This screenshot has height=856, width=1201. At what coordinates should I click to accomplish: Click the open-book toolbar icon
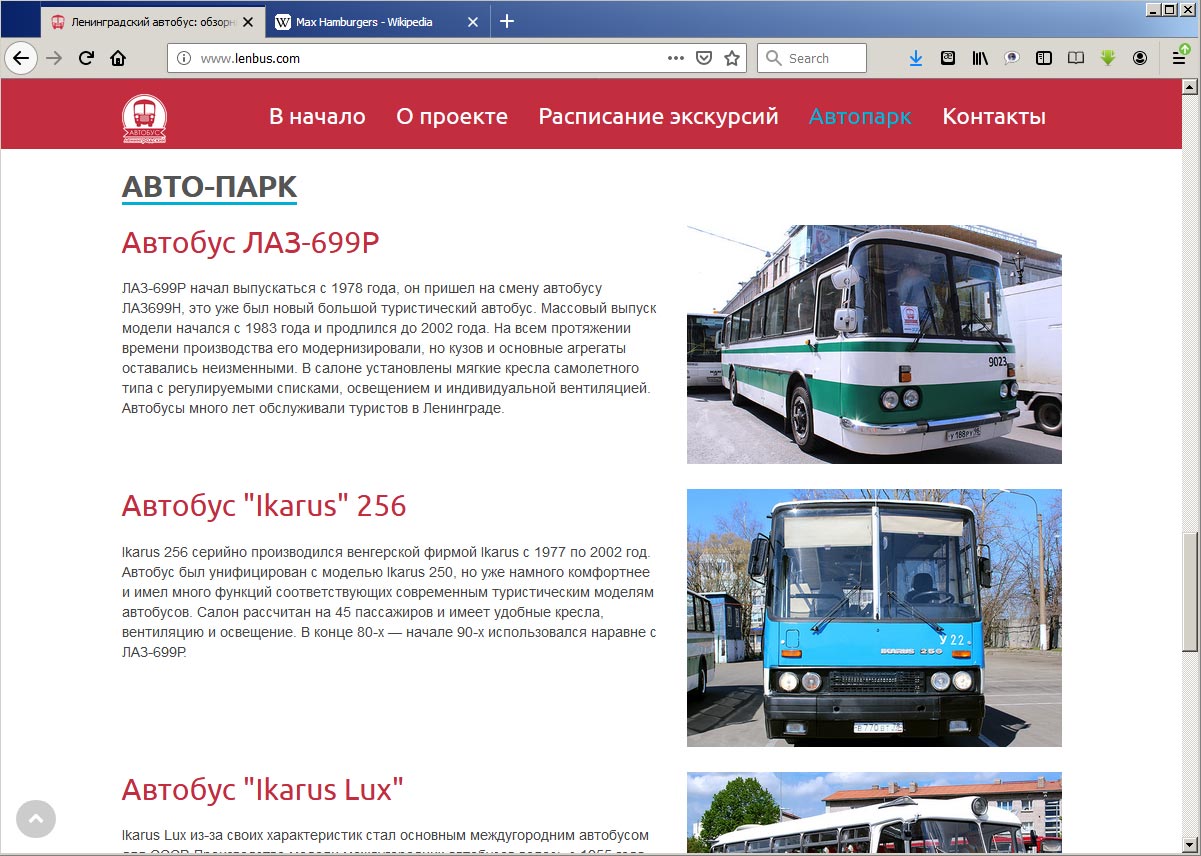point(1076,58)
